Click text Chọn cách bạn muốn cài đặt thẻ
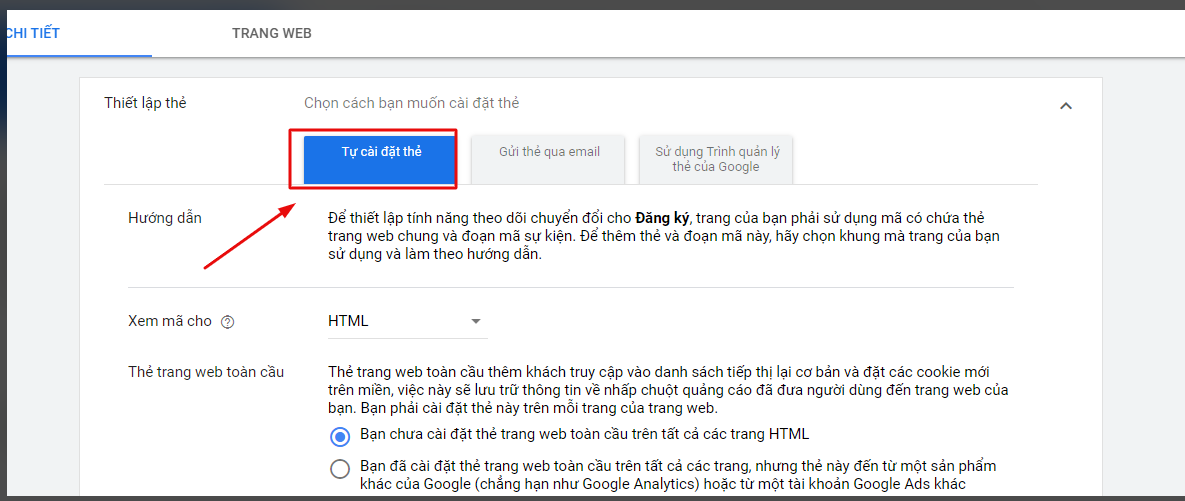Viewport: 1185px width, 501px height. pos(411,103)
